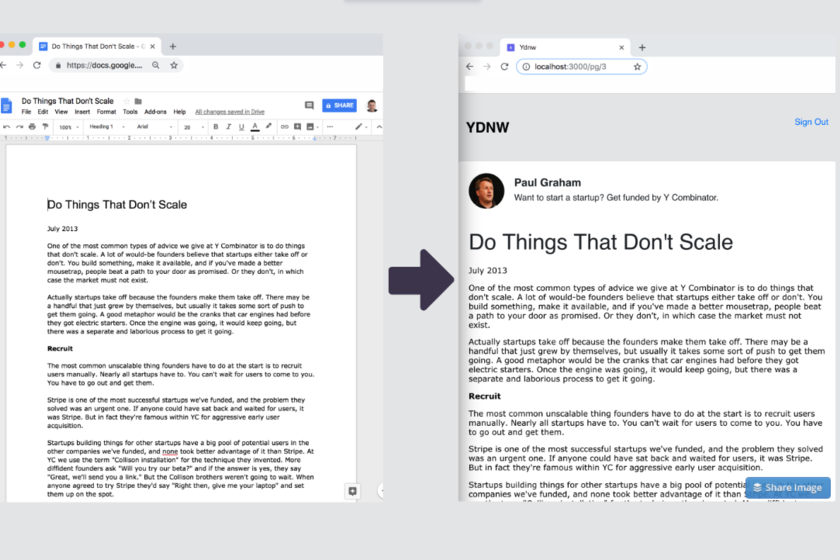Click 'All changes saved in Drive' link
This screenshot has height=560, width=840.
230,112
